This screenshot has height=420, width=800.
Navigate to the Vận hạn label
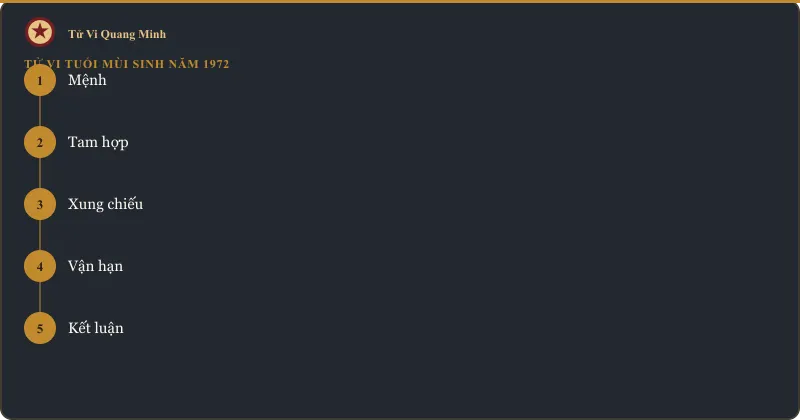click(x=95, y=266)
